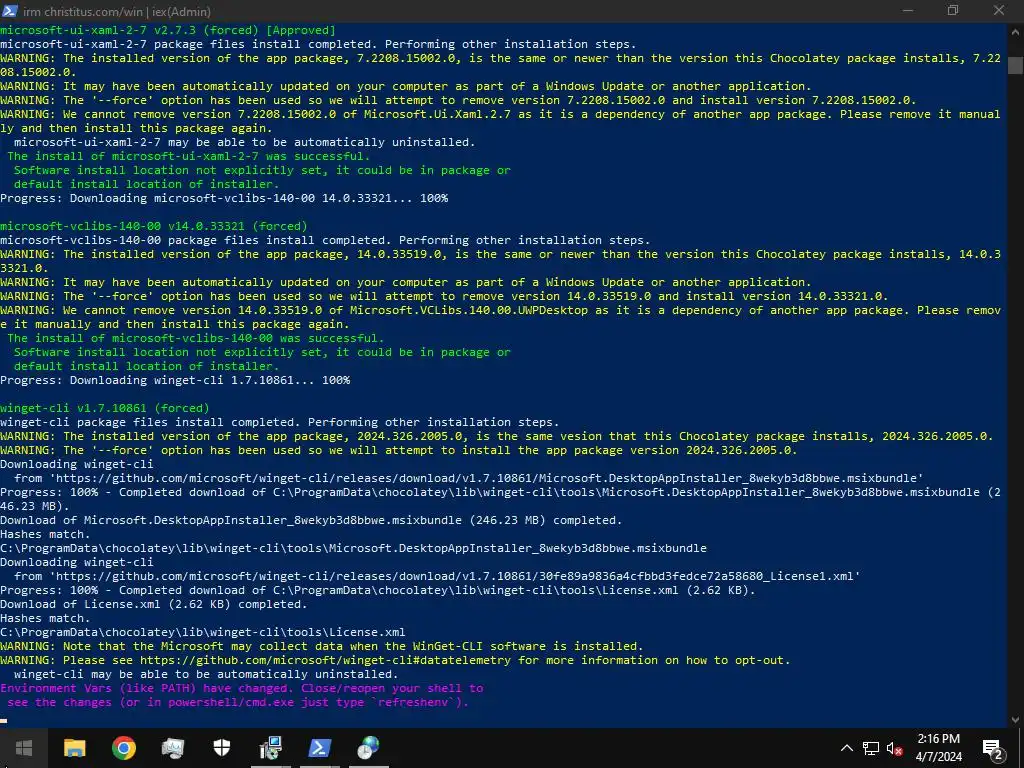The height and width of the screenshot is (768, 1024).
Task: Open the globe with clock taskbar icon
Action: coord(368,748)
